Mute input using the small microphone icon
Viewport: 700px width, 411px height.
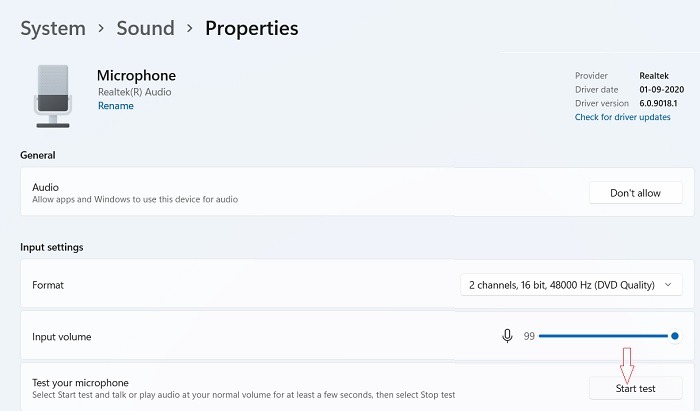click(508, 336)
